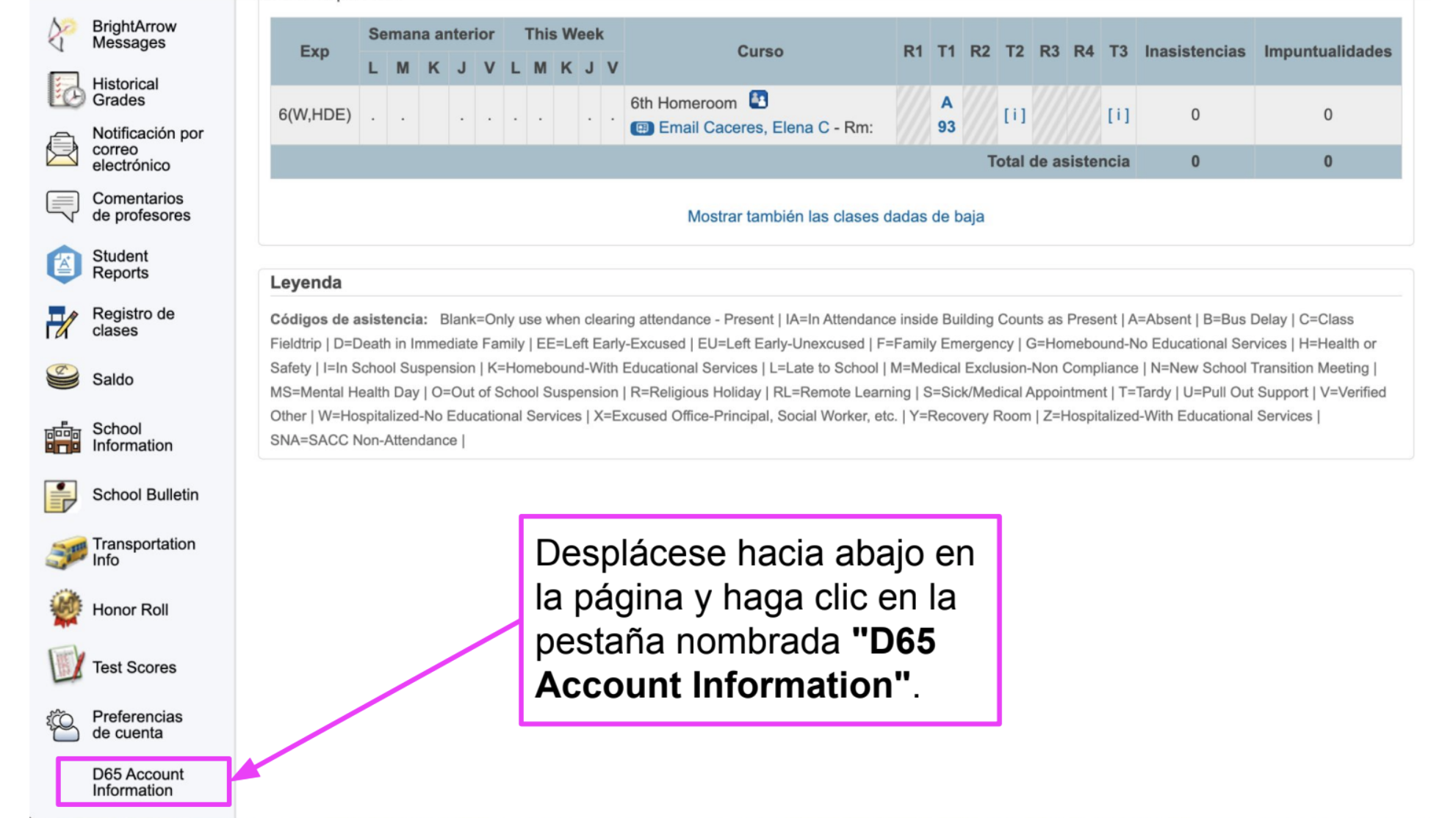Screen dimensions: 1456x818
Task: Open the T1 grade A 93 link
Action: pos(946,115)
